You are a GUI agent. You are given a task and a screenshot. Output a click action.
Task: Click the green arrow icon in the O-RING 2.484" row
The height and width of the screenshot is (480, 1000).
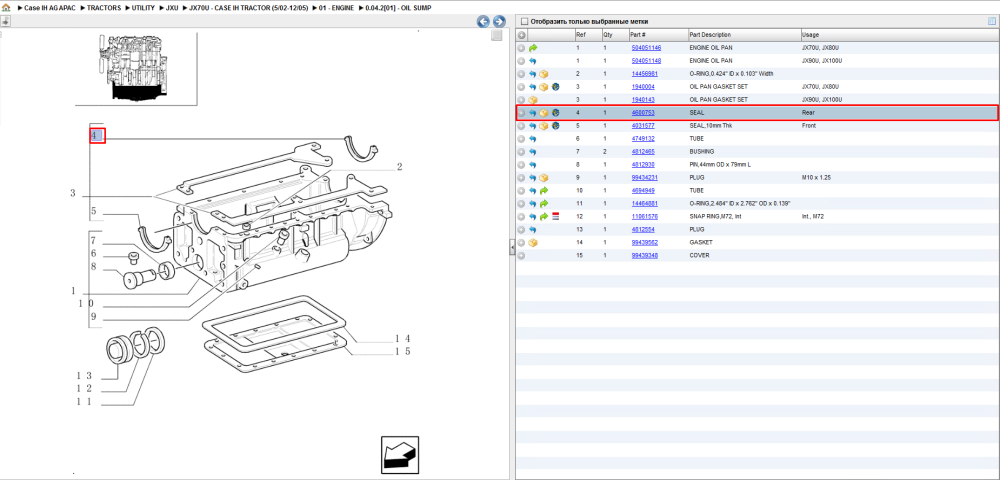(544, 203)
